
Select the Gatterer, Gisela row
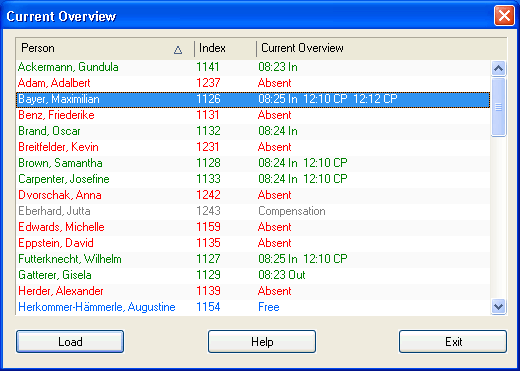coord(253,275)
